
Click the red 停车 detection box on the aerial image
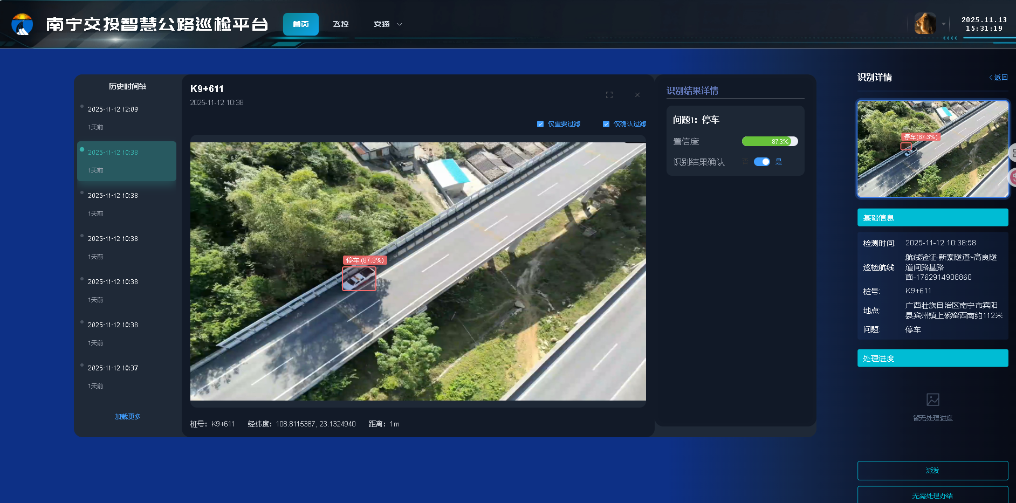pyautogui.click(x=358, y=277)
